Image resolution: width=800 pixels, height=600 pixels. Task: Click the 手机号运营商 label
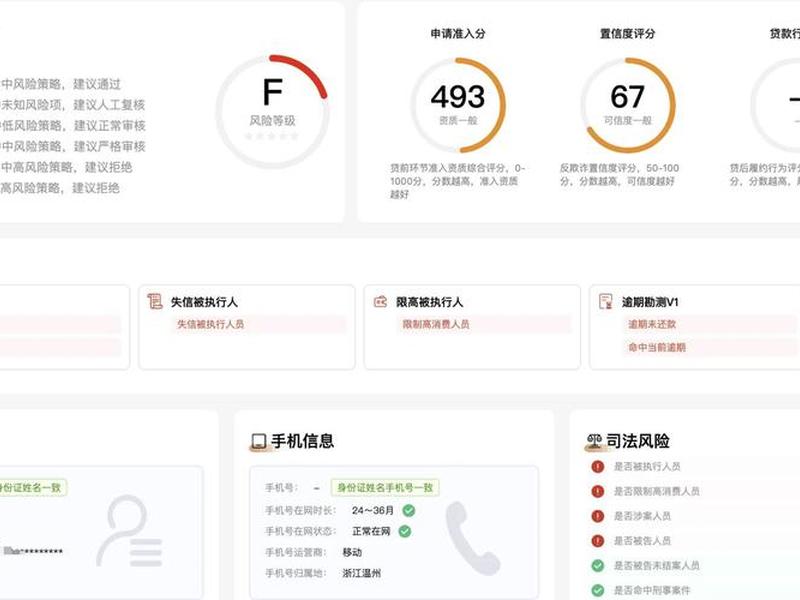tap(296, 552)
